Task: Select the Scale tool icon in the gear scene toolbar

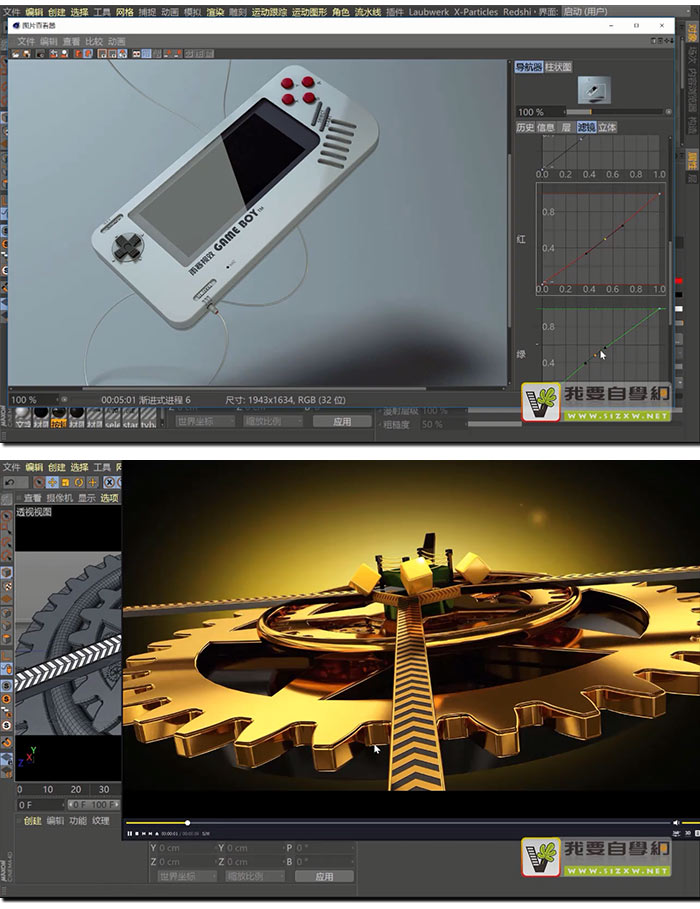Action: pos(66,482)
